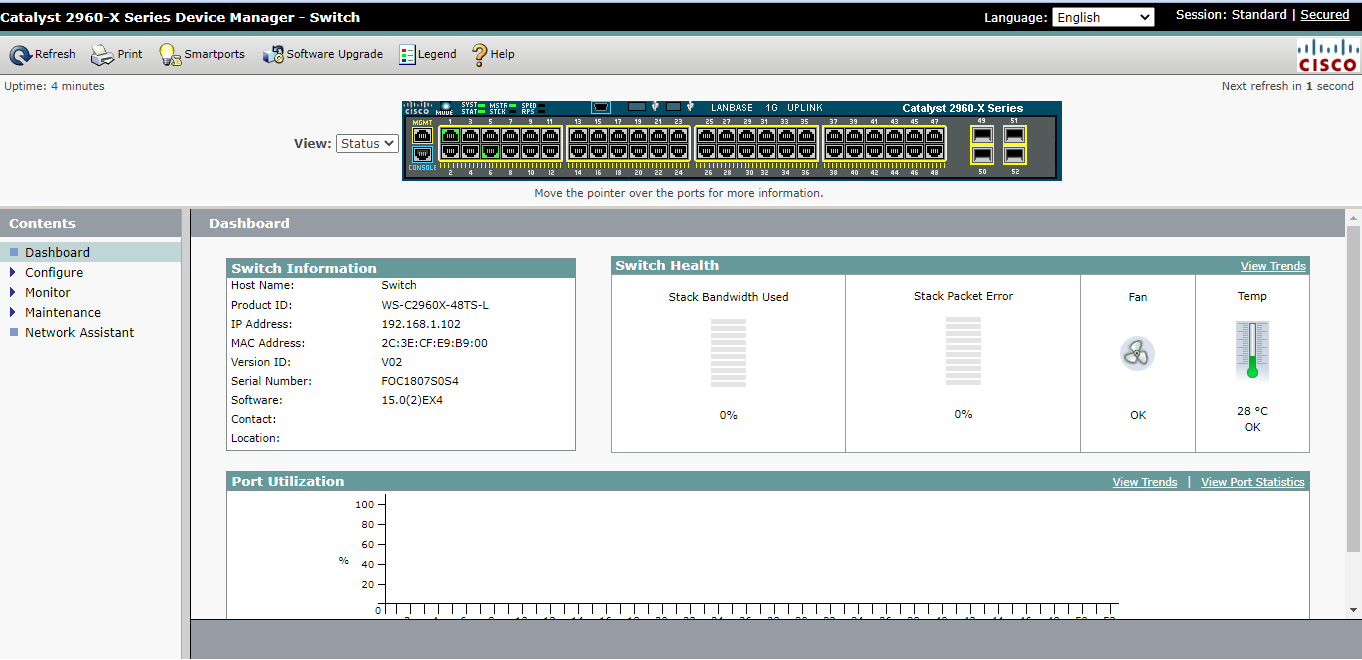Image resolution: width=1362 pixels, height=660 pixels.
Task: Open the View Status dropdown
Action: [367, 144]
